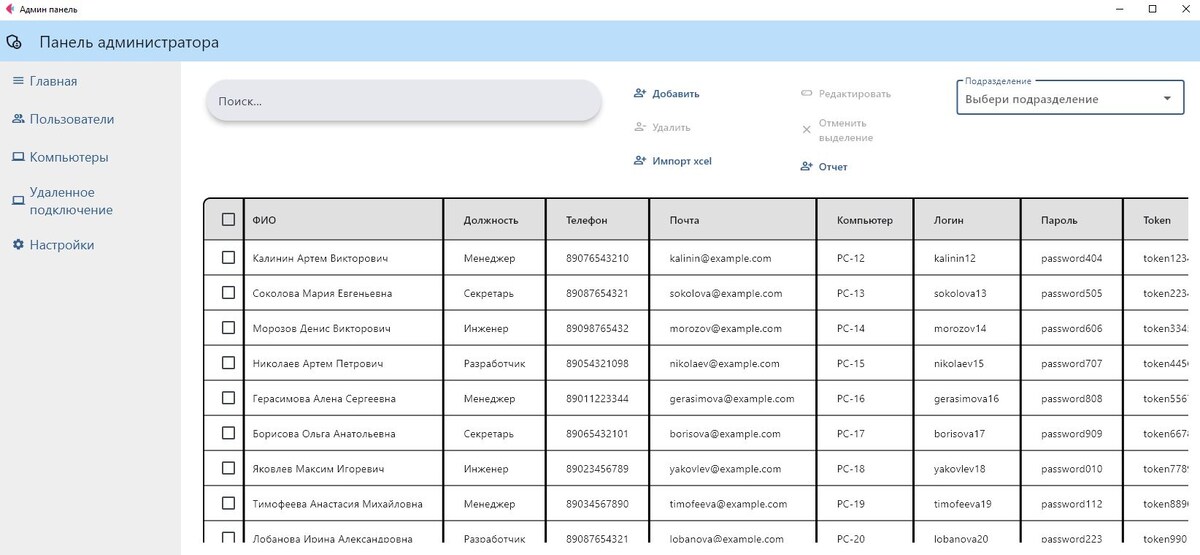Screen dimensions: 1200x555
Task: Click the Телефон column header
Action: (x=598, y=220)
